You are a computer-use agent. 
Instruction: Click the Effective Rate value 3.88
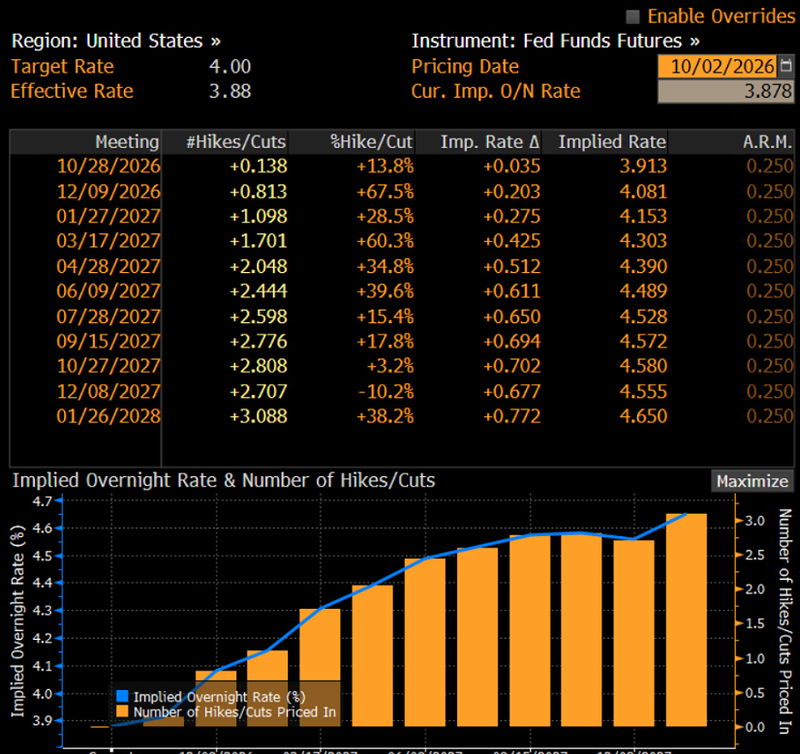click(x=230, y=91)
